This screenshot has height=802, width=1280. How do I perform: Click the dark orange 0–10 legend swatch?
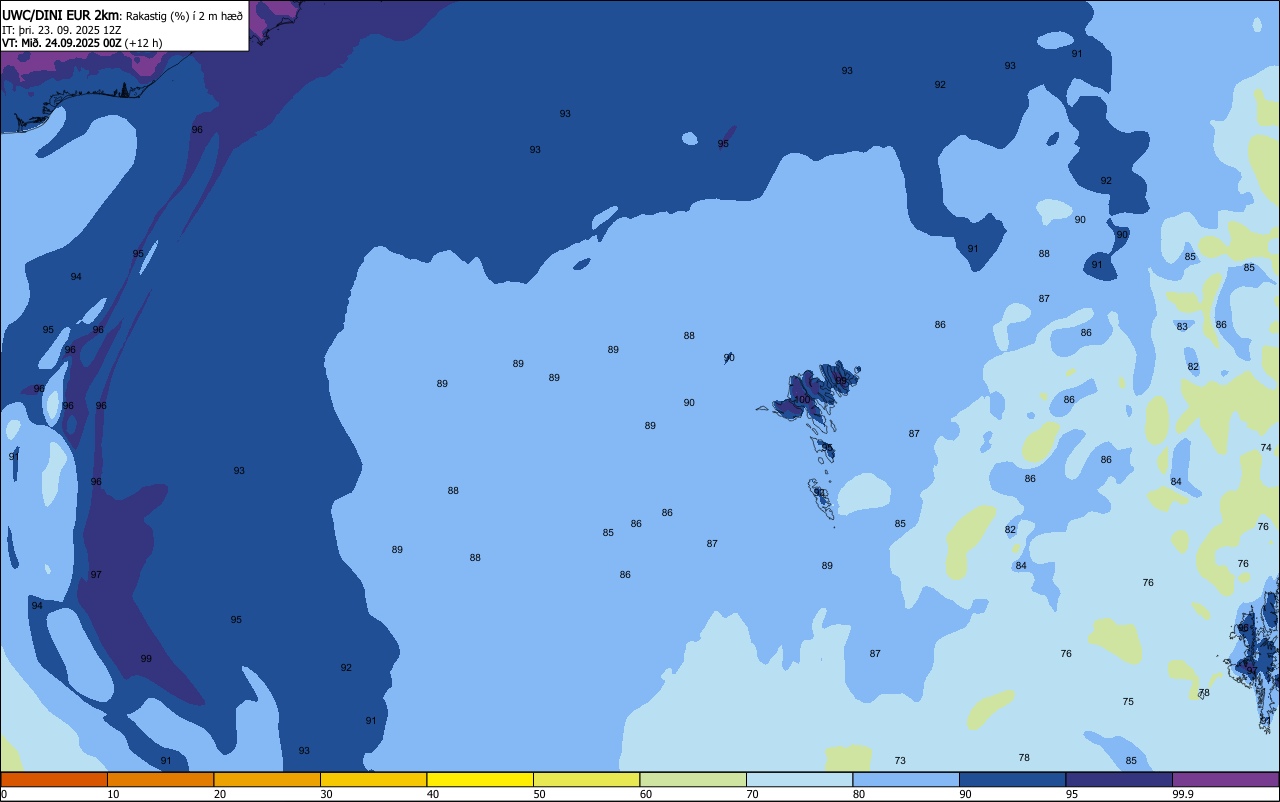(x=54, y=779)
